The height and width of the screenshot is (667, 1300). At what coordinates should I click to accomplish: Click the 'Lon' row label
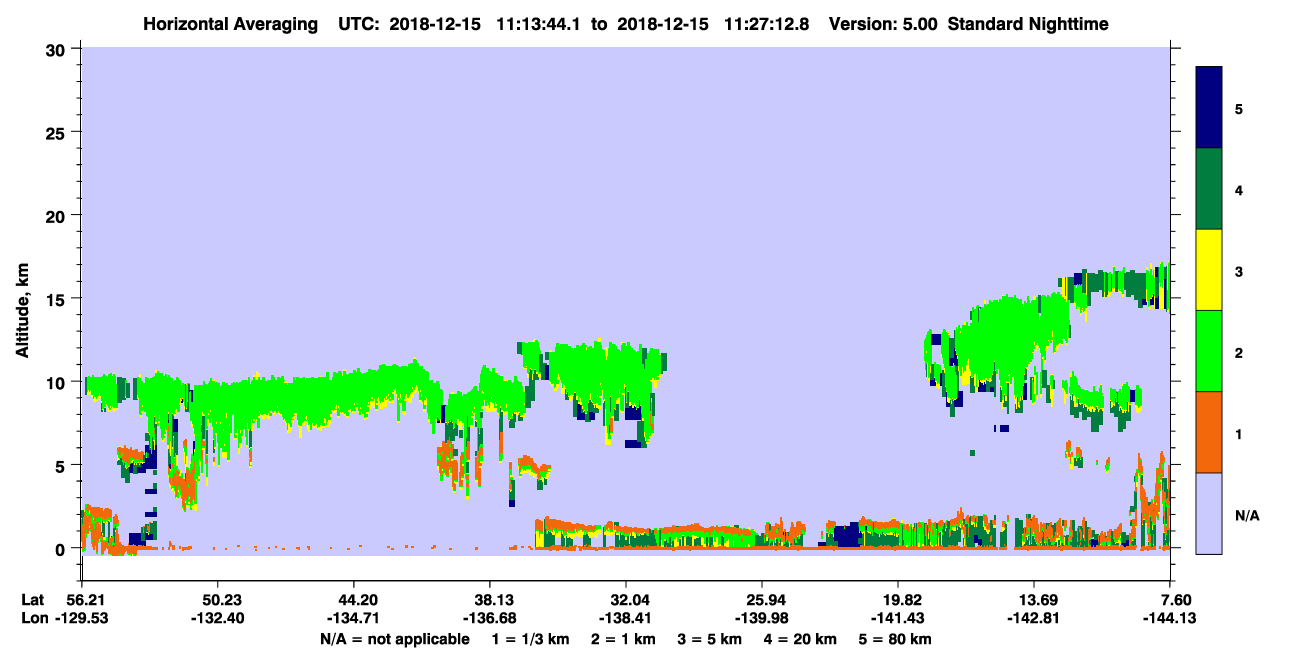(x=33, y=619)
